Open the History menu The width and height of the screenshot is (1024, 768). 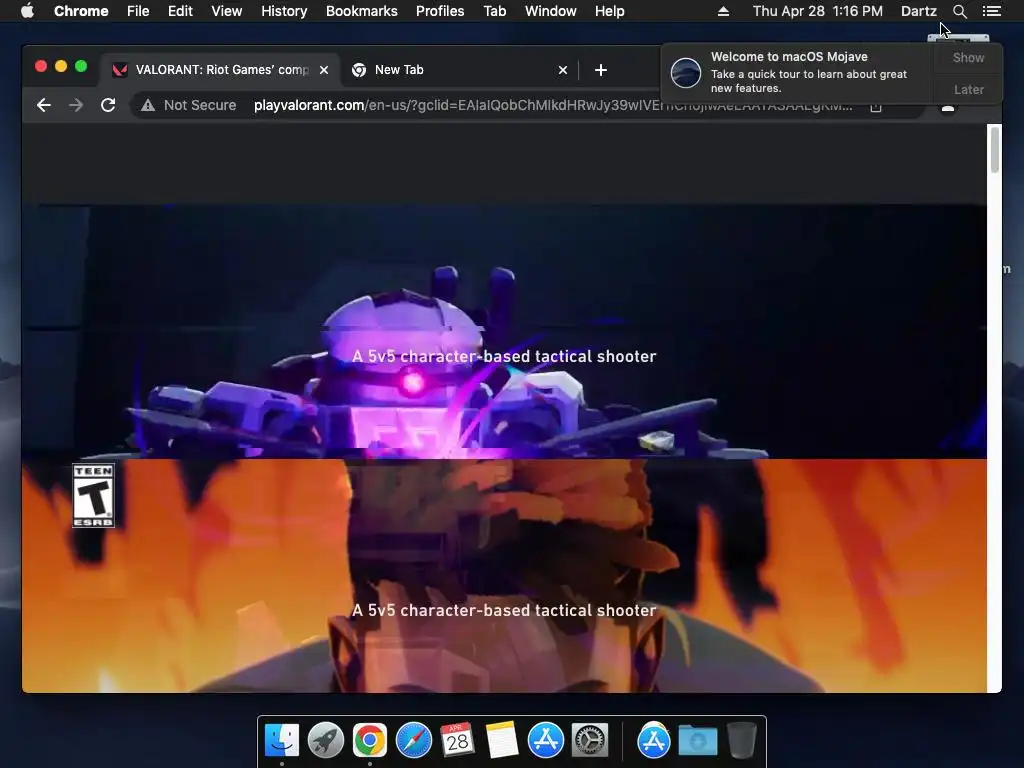pos(284,11)
